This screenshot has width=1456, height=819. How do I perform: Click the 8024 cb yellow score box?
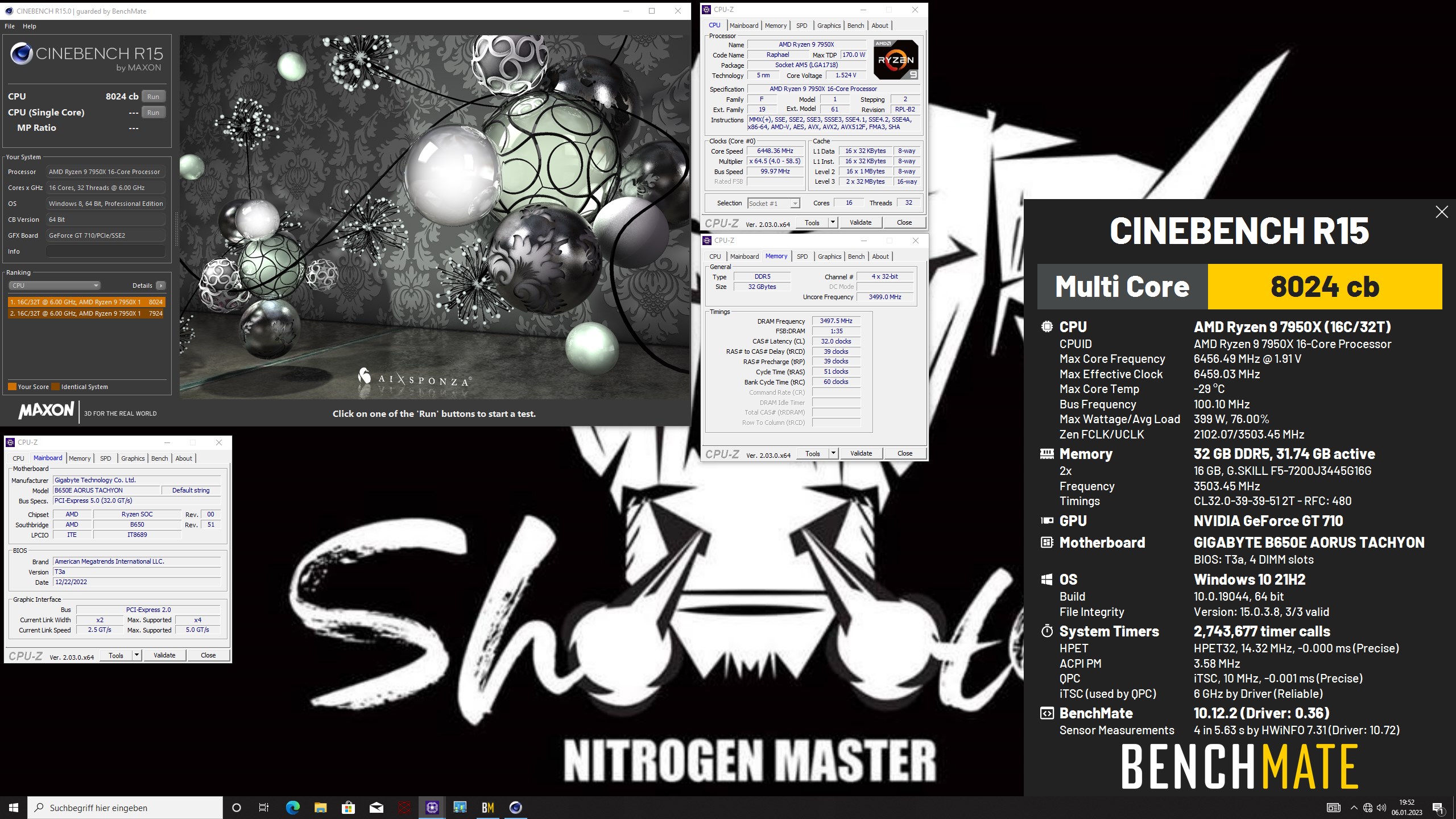click(x=1325, y=286)
